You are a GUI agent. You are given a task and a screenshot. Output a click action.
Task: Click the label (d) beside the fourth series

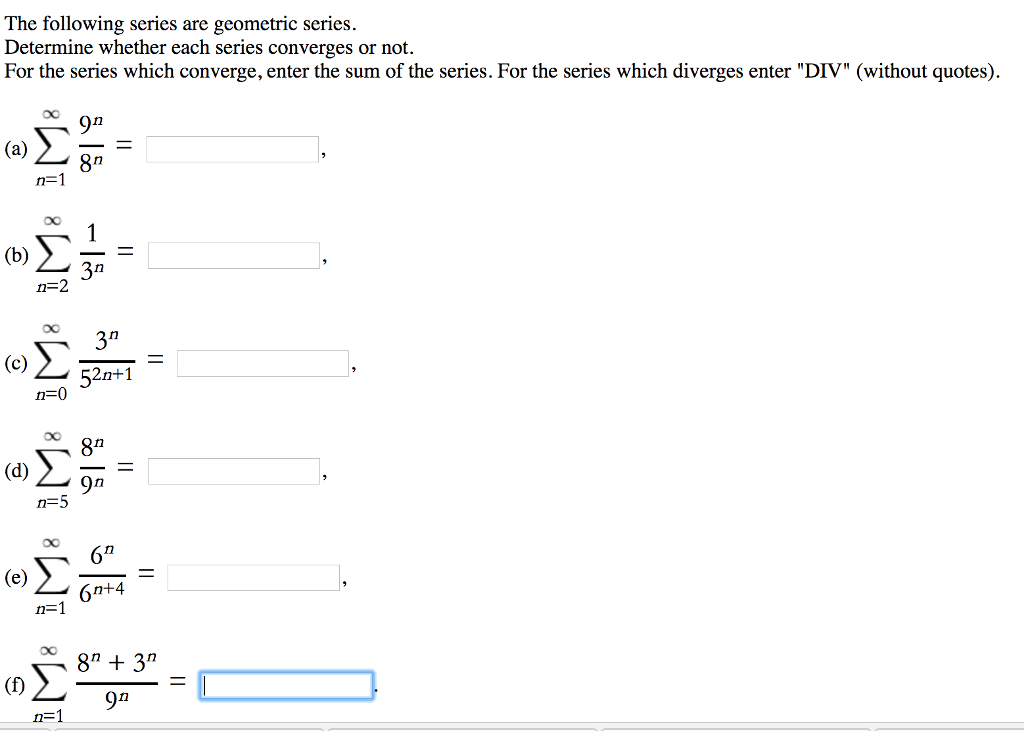point(16,470)
